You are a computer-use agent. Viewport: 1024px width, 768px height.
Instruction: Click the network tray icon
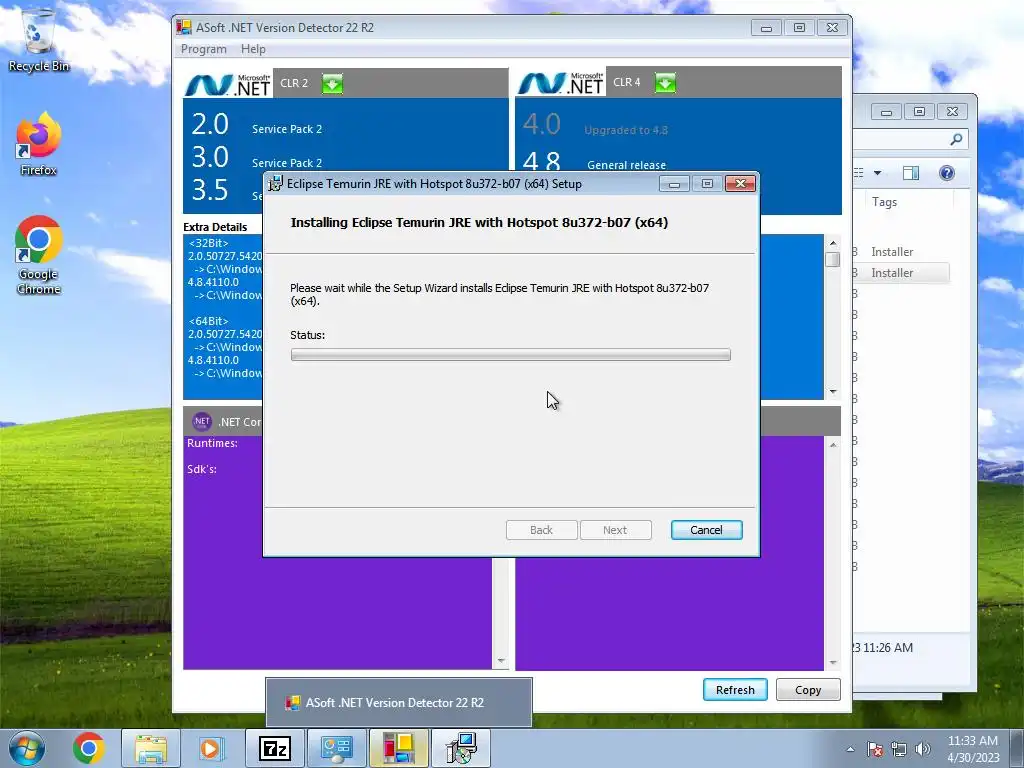tap(899, 749)
